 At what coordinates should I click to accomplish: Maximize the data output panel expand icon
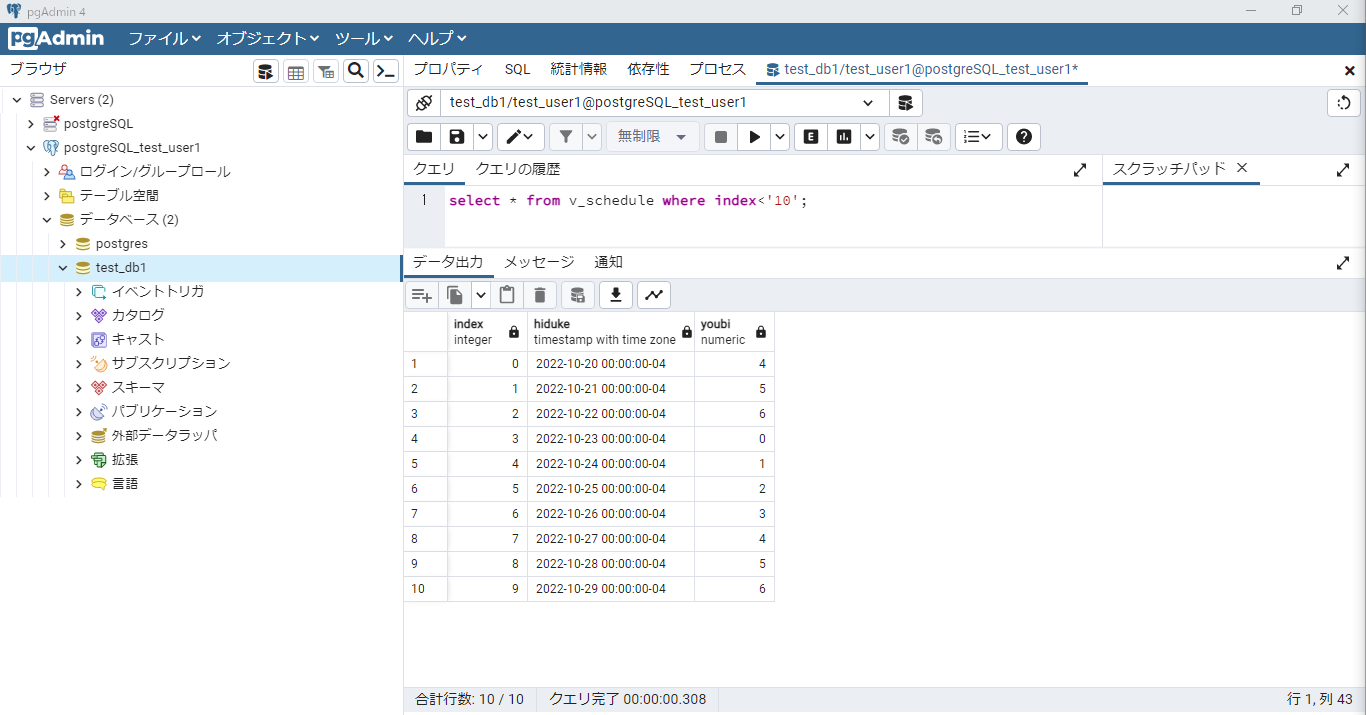[1343, 263]
